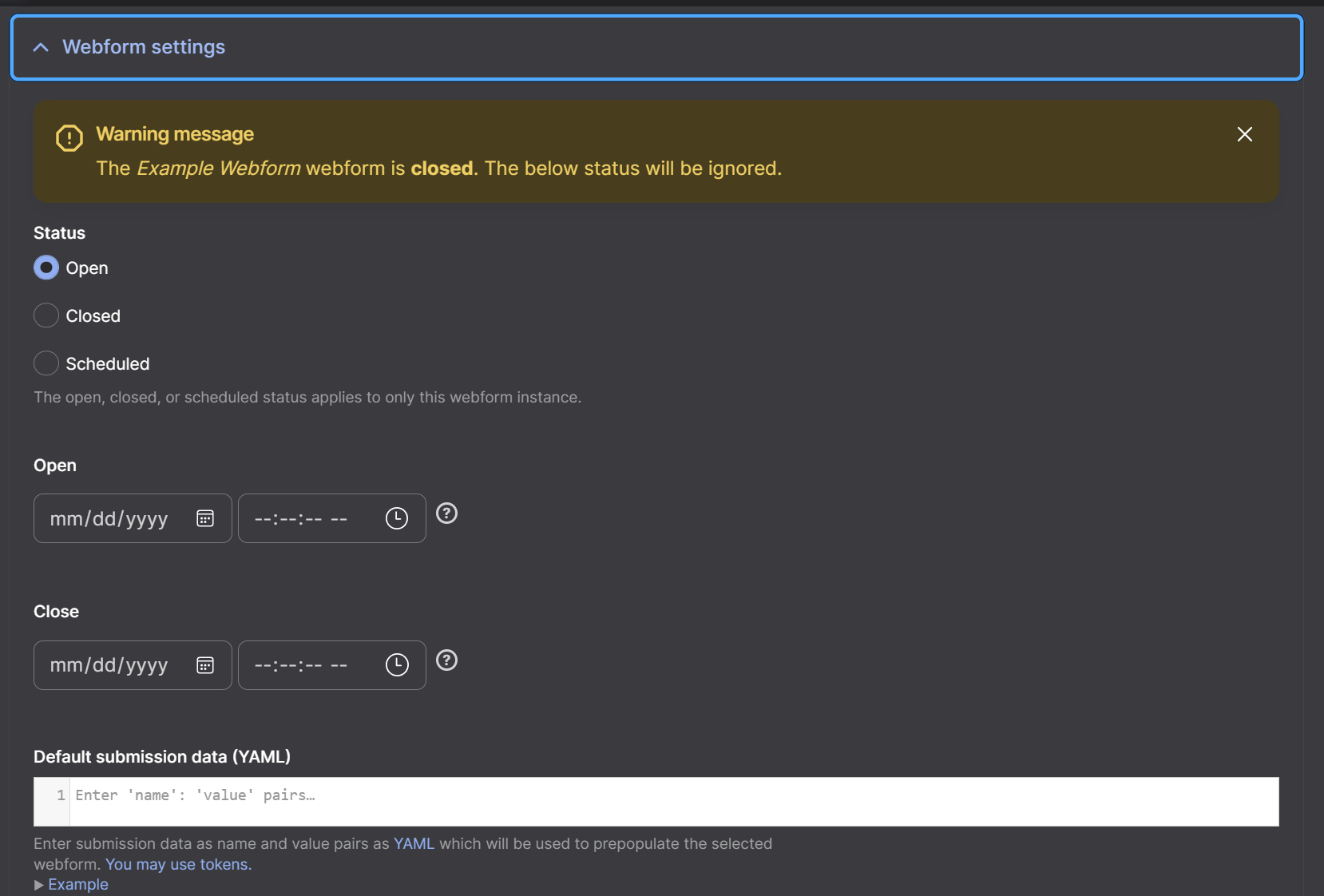Follow the YAML link
Screen dimensions: 1324x896
tap(414, 843)
